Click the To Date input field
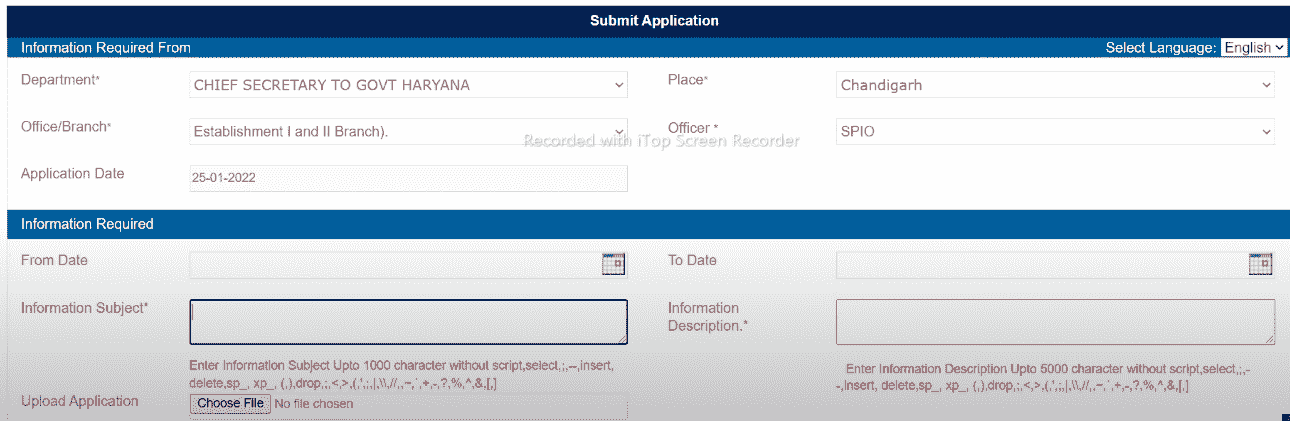The height and width of the screenshot is (421, 1290). tap(1041, 264)
